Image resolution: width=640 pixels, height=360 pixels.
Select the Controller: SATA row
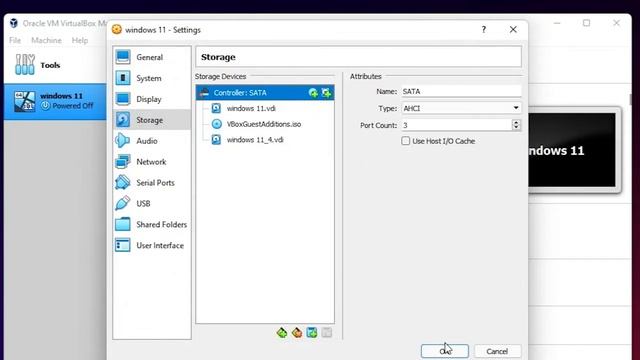265,93
